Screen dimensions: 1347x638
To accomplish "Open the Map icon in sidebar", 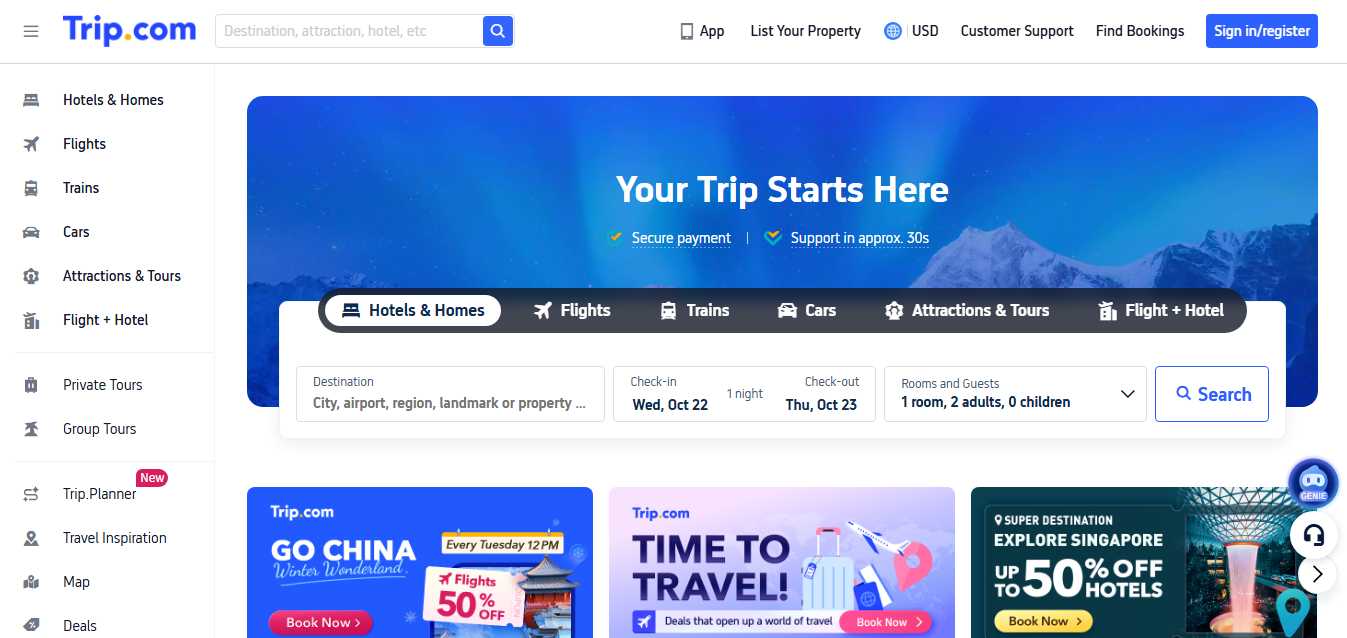I will click(31, 582).
